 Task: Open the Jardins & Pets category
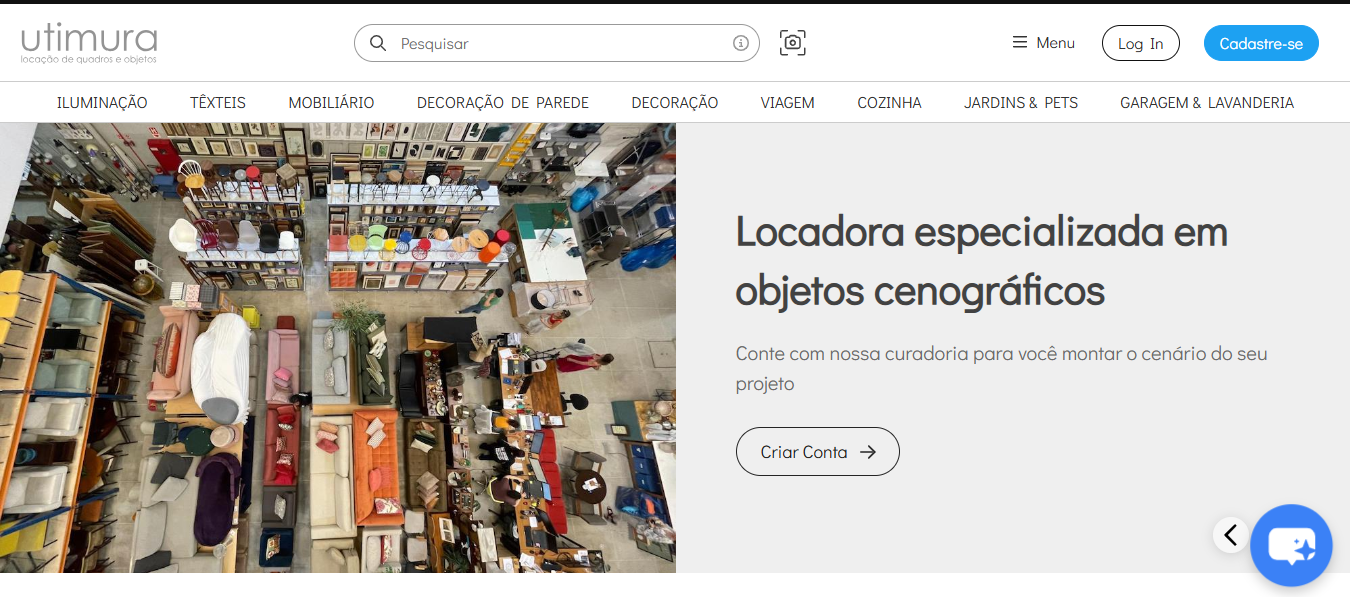1021,102
